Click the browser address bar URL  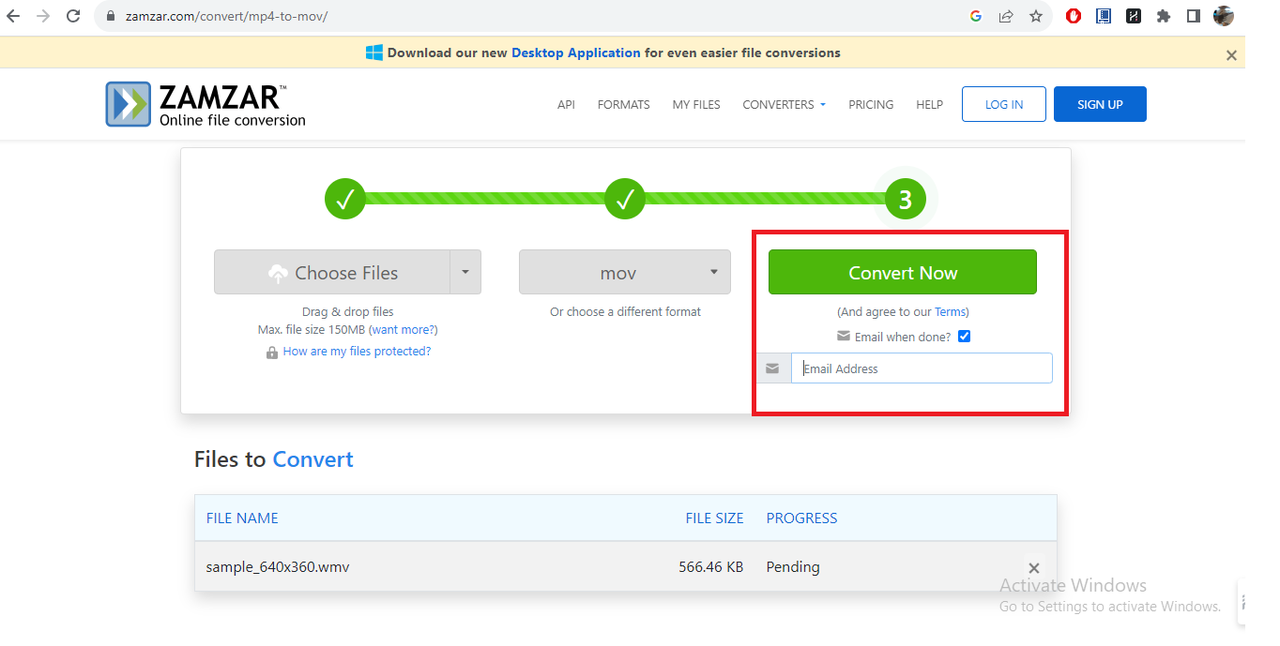pos(227,17)
